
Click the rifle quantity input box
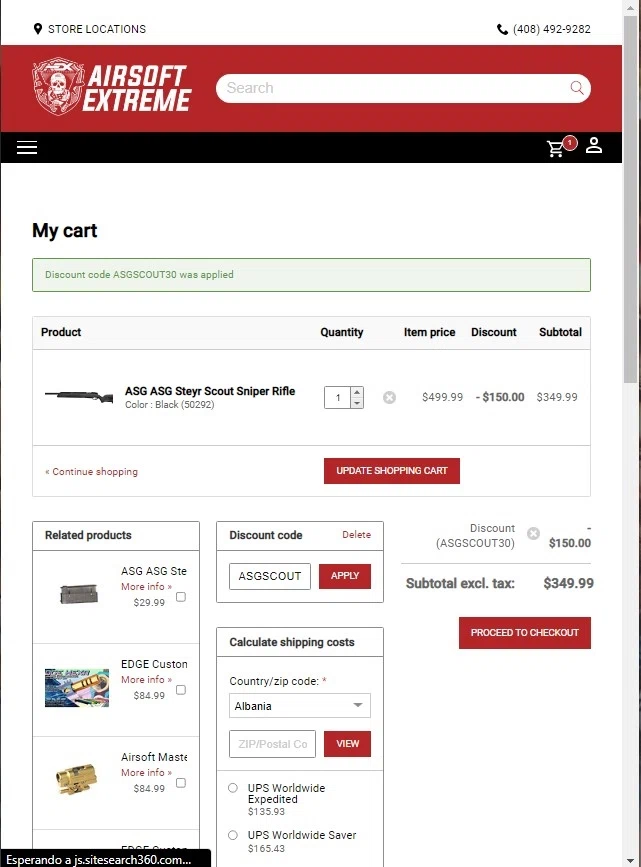(338, 398)
